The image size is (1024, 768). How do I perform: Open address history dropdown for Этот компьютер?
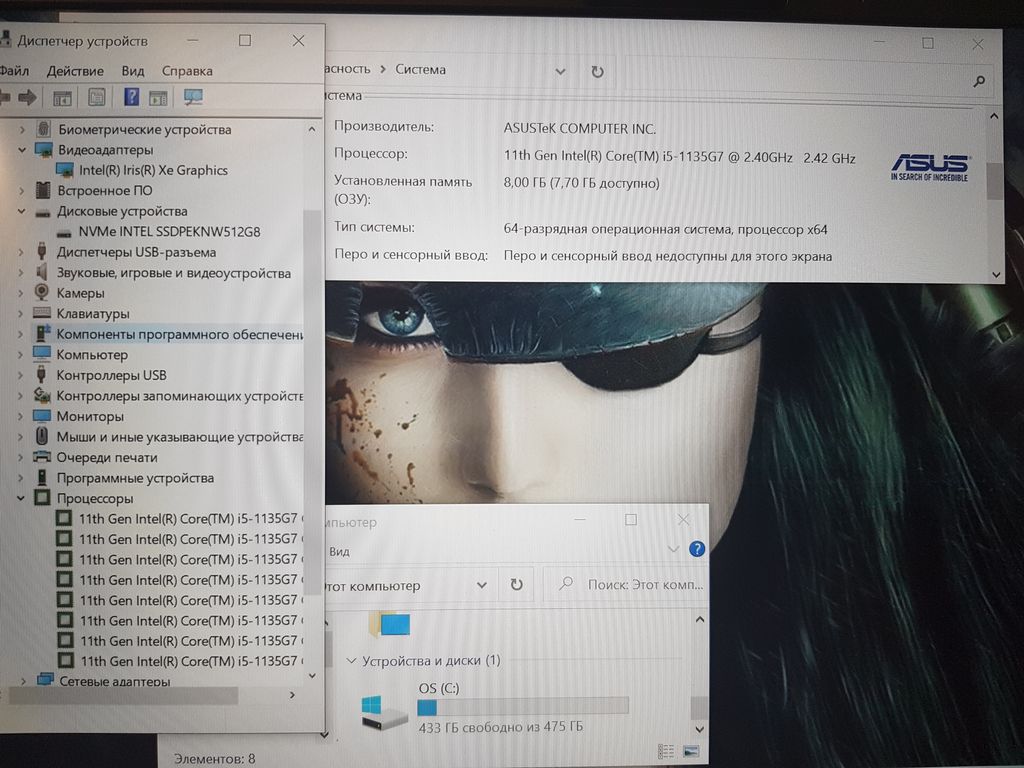[x=481, y=584]
